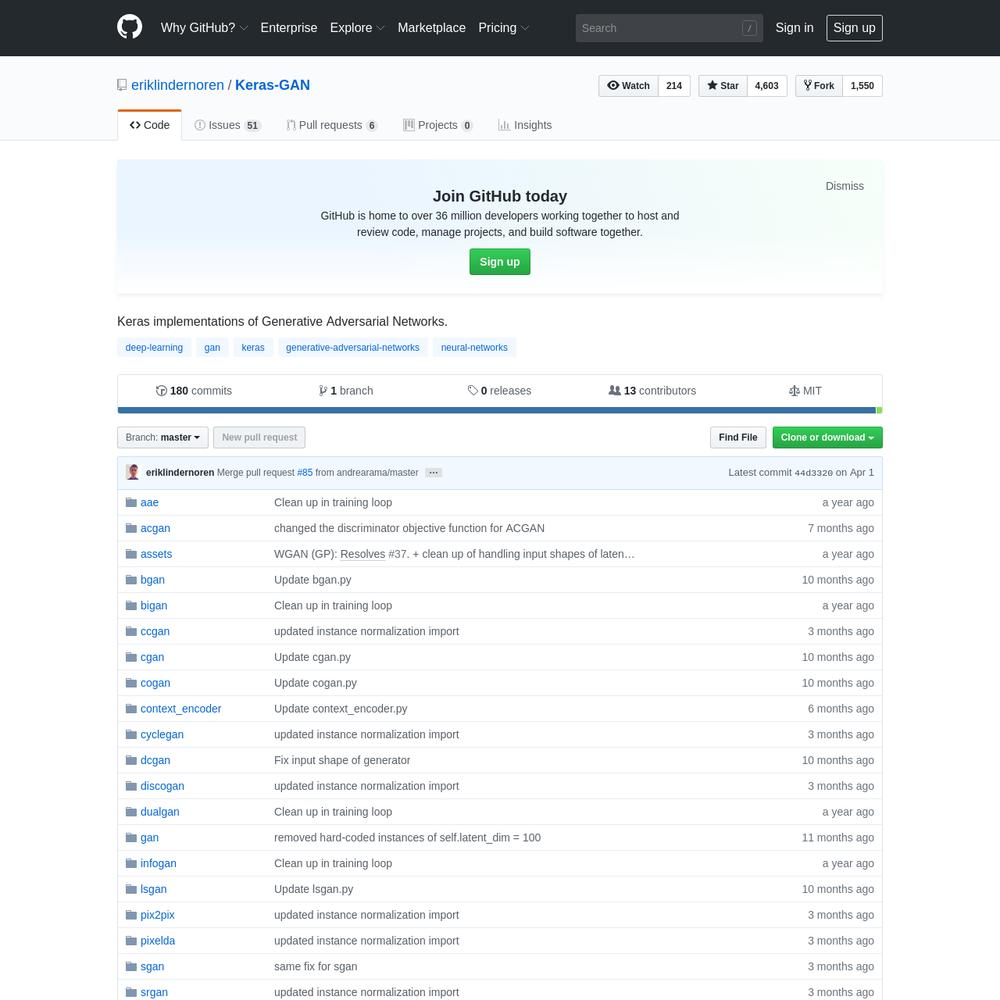
Task: View the 13 contributors list
Action: coord(652,391)
